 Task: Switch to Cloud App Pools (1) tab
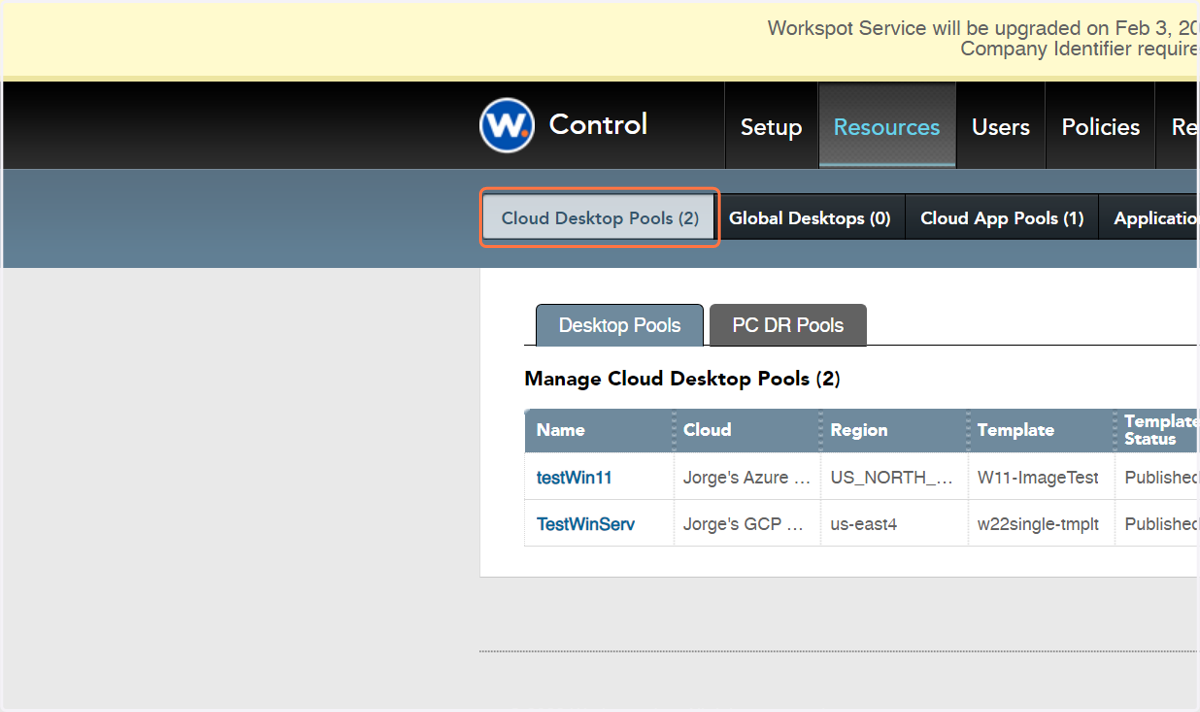pos(1002,218)
